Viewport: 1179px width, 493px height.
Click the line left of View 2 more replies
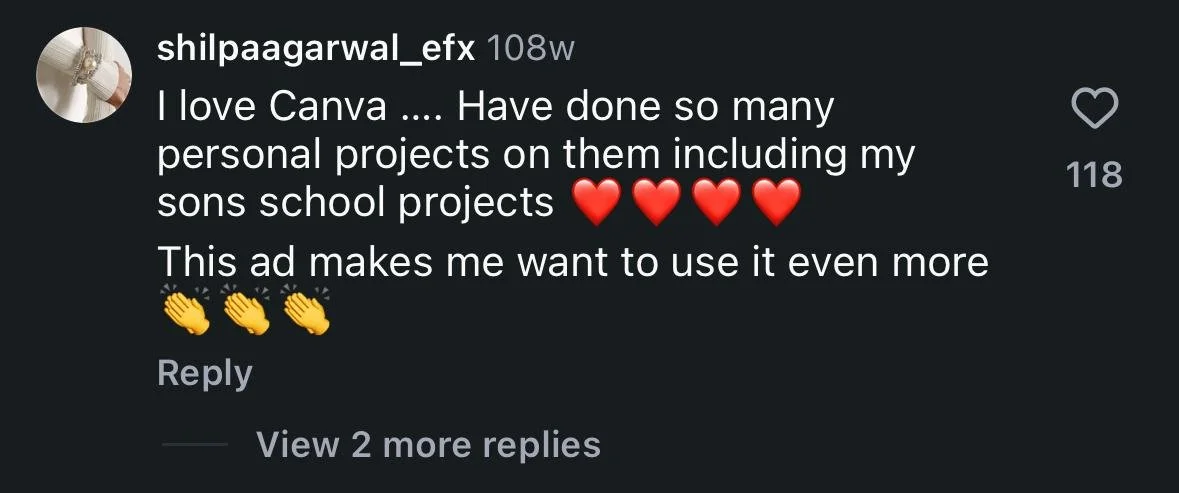click(x=195, y=445)
